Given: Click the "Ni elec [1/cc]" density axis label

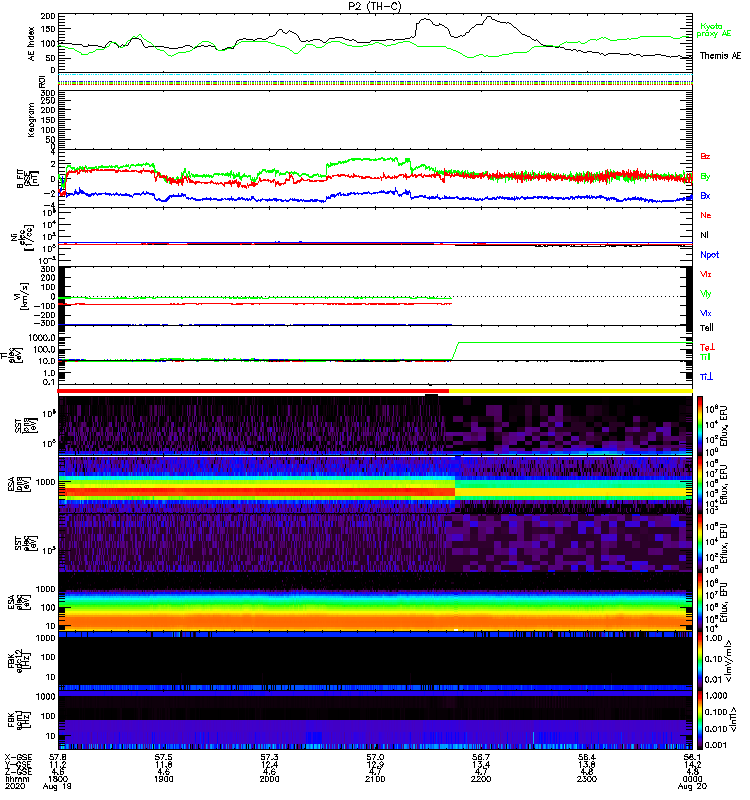Looking at the screenshot, I should click(23, 237).
